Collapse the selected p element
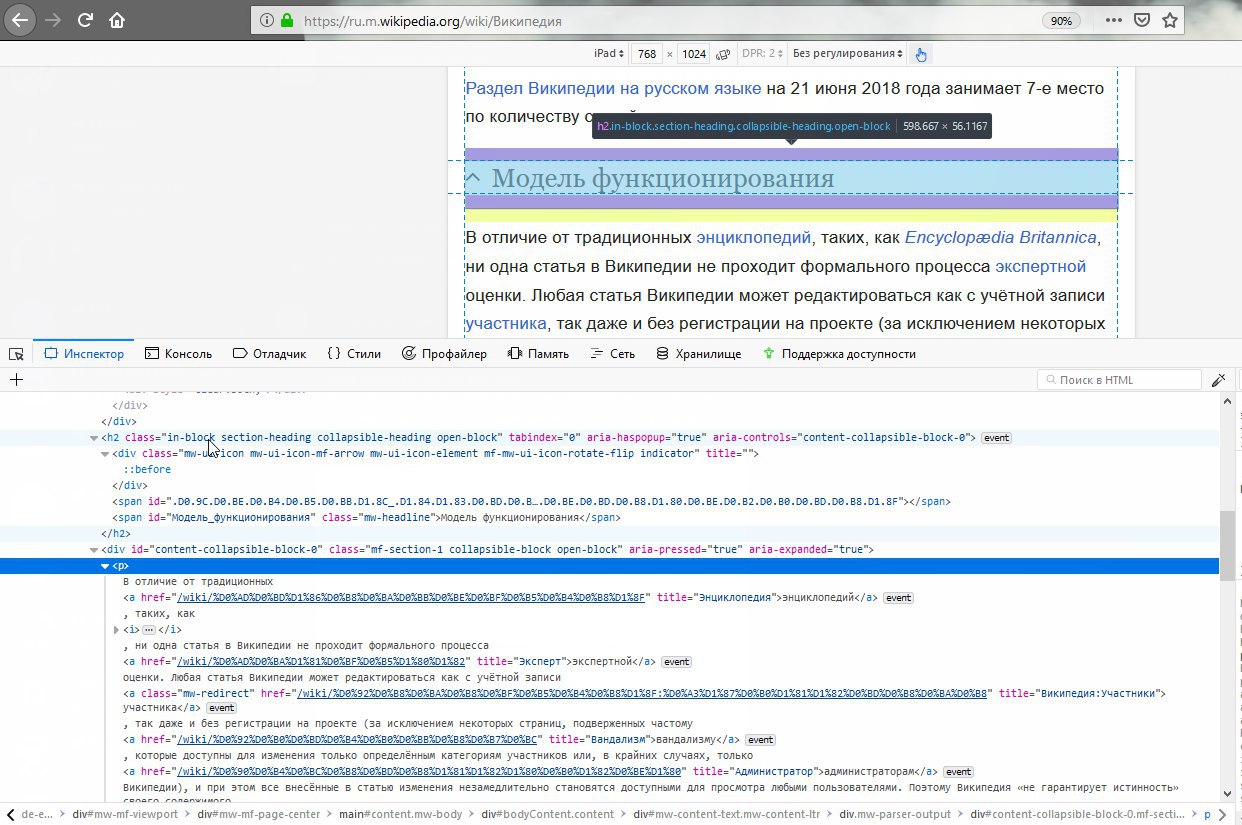 [x=105, y=566]
